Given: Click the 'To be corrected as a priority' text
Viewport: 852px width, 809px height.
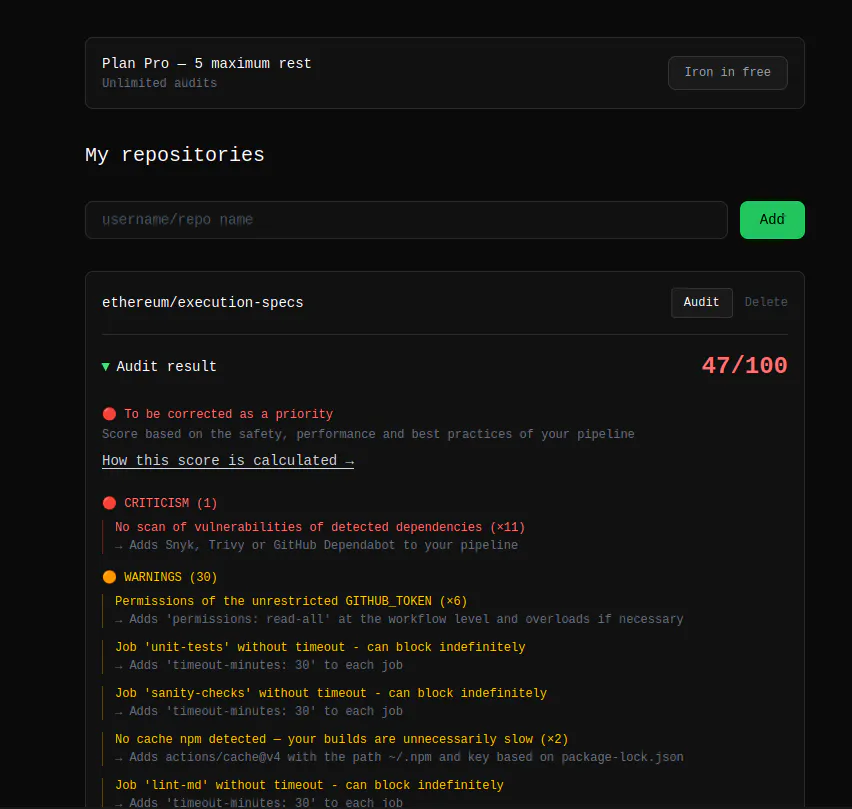Looking at the screenshot, I should coord(228,414).
